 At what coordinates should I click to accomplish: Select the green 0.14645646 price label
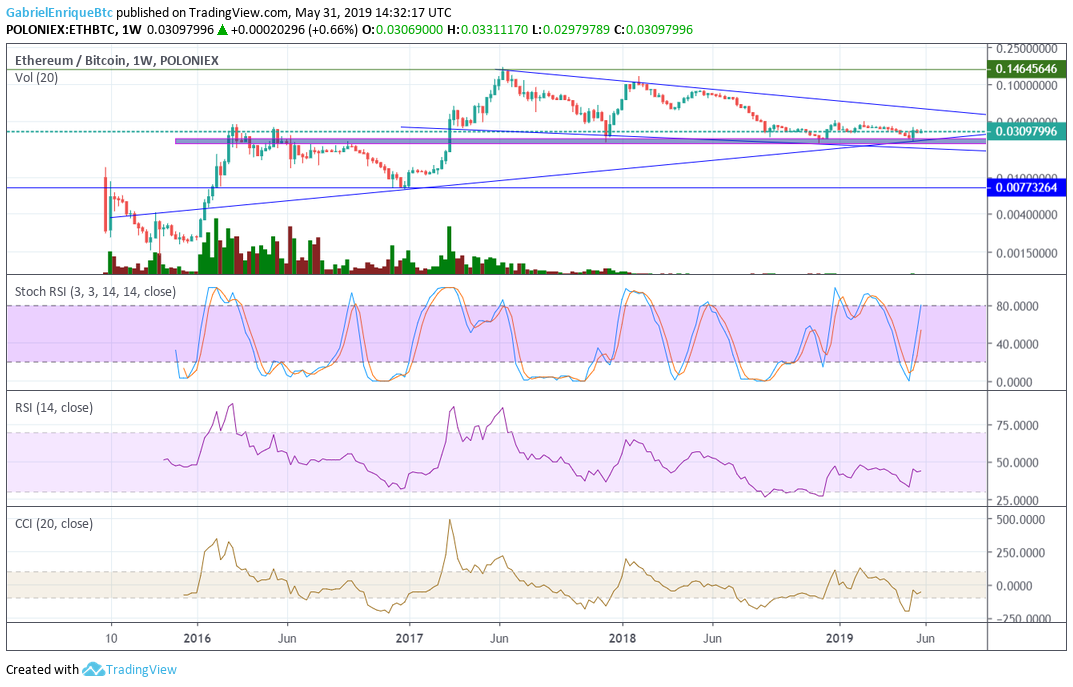tap(1026, 68)
